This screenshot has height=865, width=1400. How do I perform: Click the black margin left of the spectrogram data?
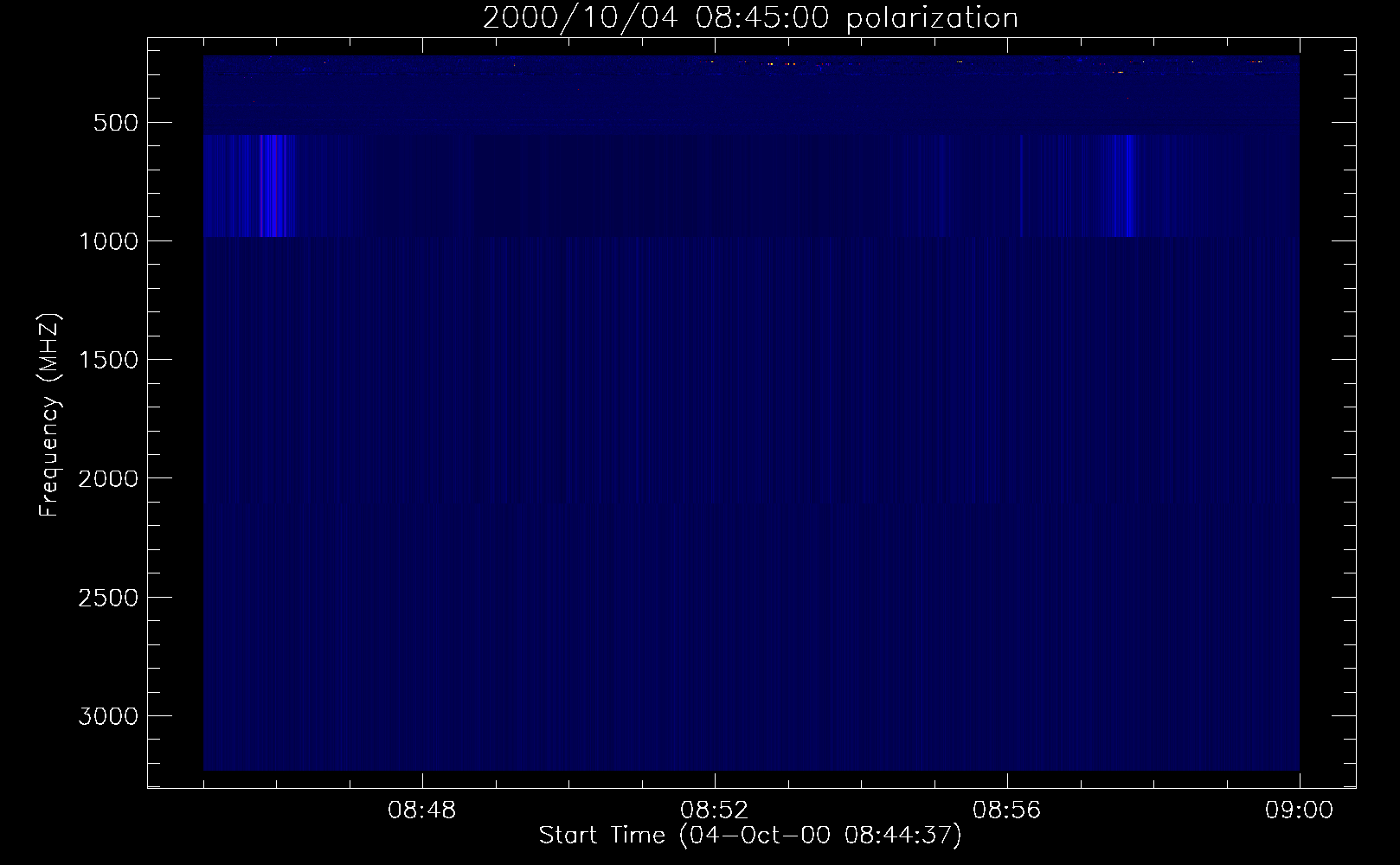tap(176, 415)
